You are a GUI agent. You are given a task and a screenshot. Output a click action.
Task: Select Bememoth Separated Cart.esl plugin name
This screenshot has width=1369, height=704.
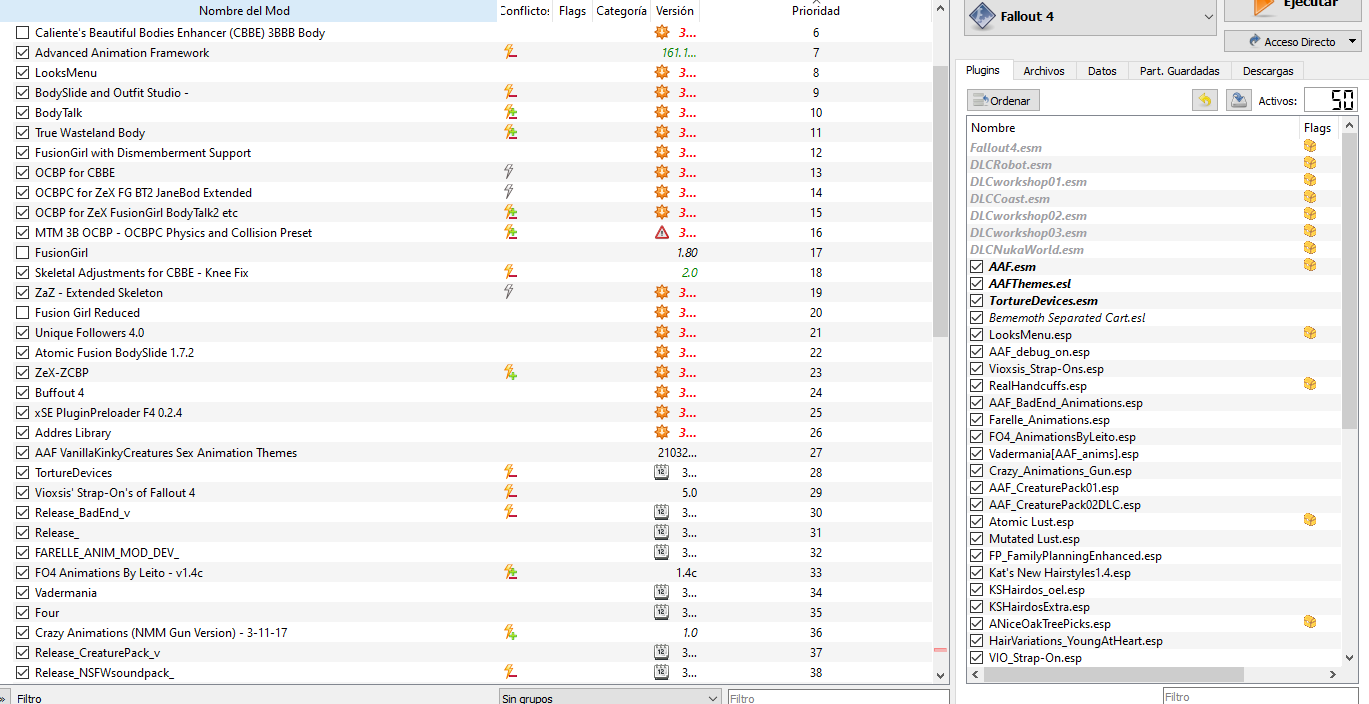[x=1067, y=318]
